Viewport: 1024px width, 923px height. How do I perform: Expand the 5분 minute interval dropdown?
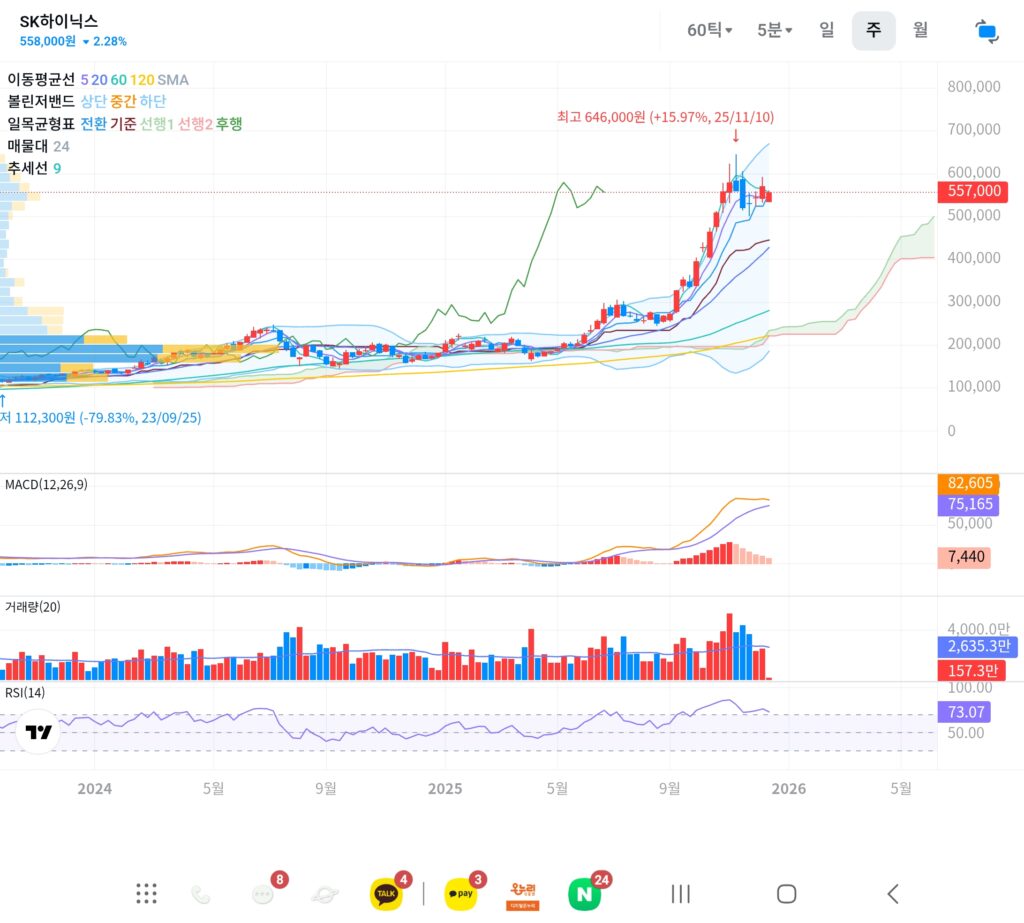point(774,30)
